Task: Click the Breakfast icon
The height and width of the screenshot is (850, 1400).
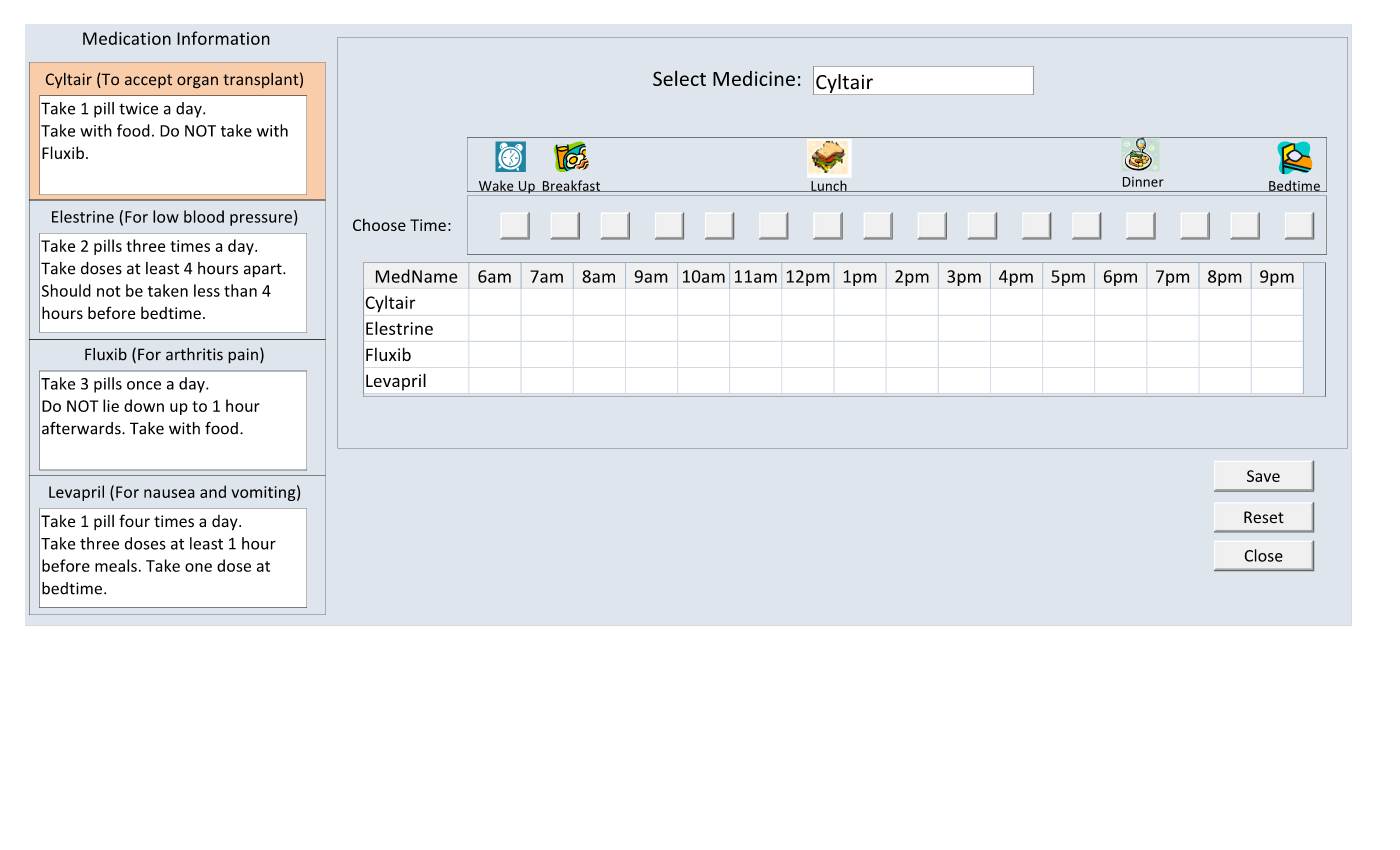Action: 571,157
